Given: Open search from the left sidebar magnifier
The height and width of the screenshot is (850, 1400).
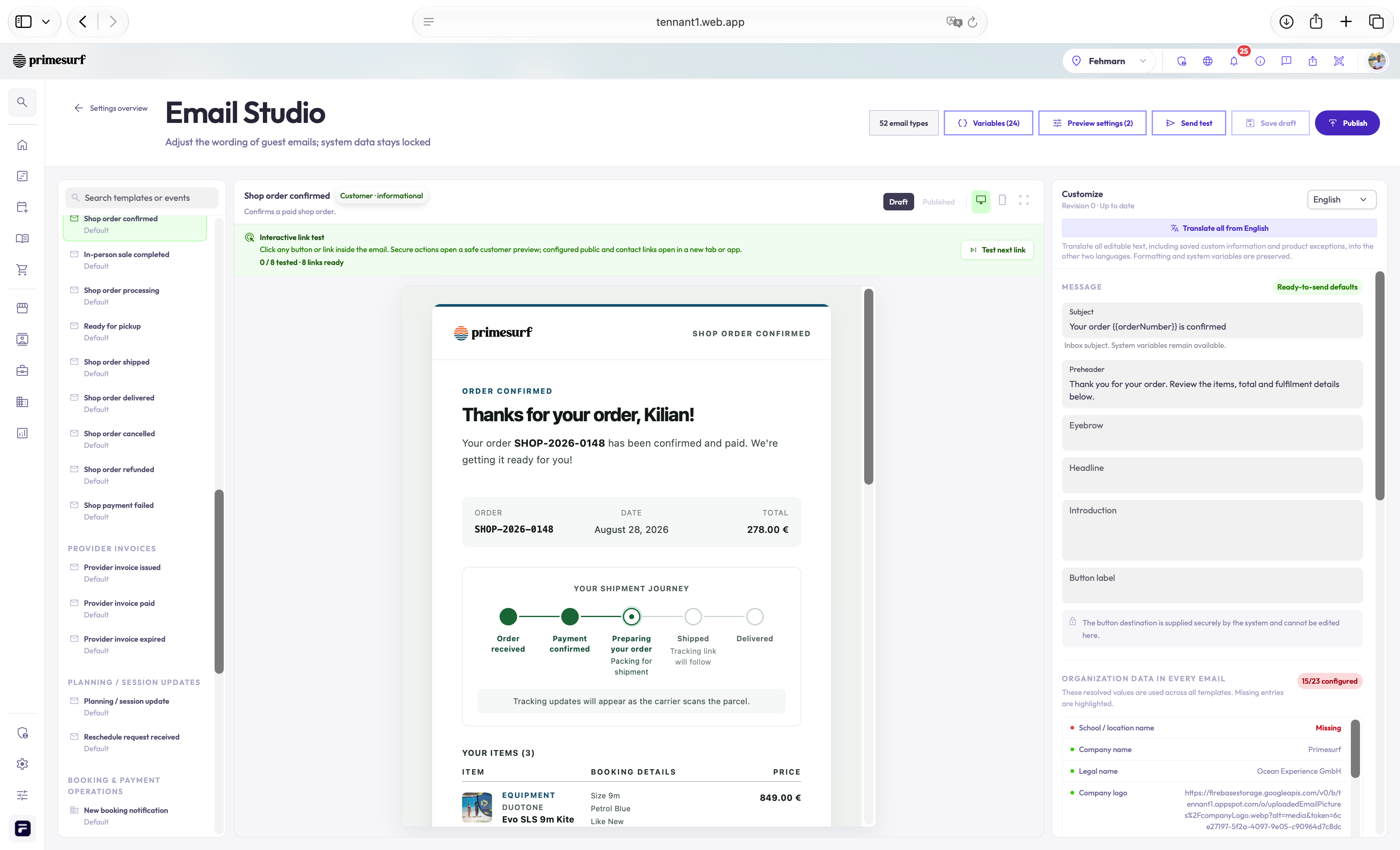Looking at the screenshot, I should click(x=22, y=102).
